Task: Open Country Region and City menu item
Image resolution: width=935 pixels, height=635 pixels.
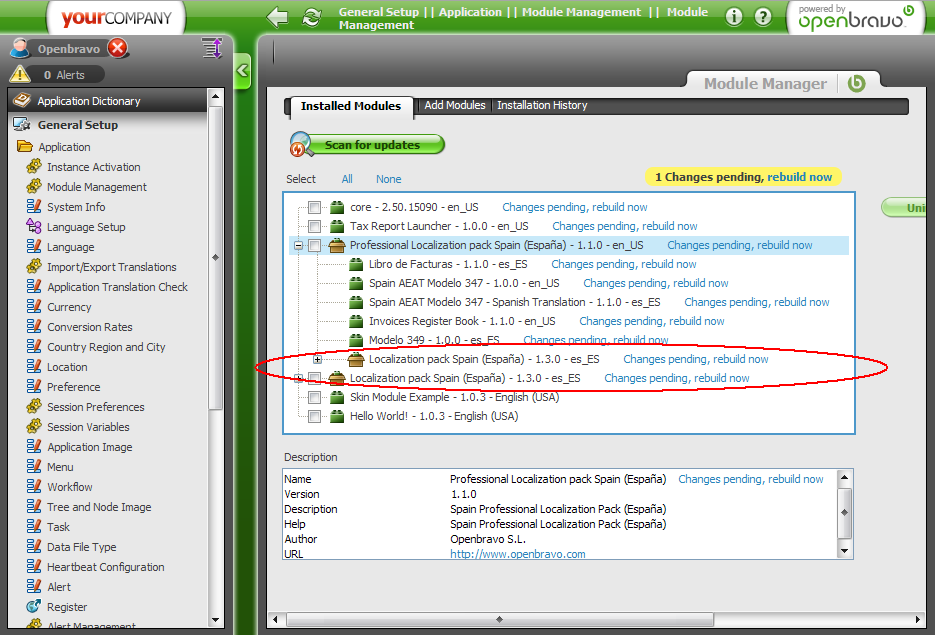Action: point(106,347)
